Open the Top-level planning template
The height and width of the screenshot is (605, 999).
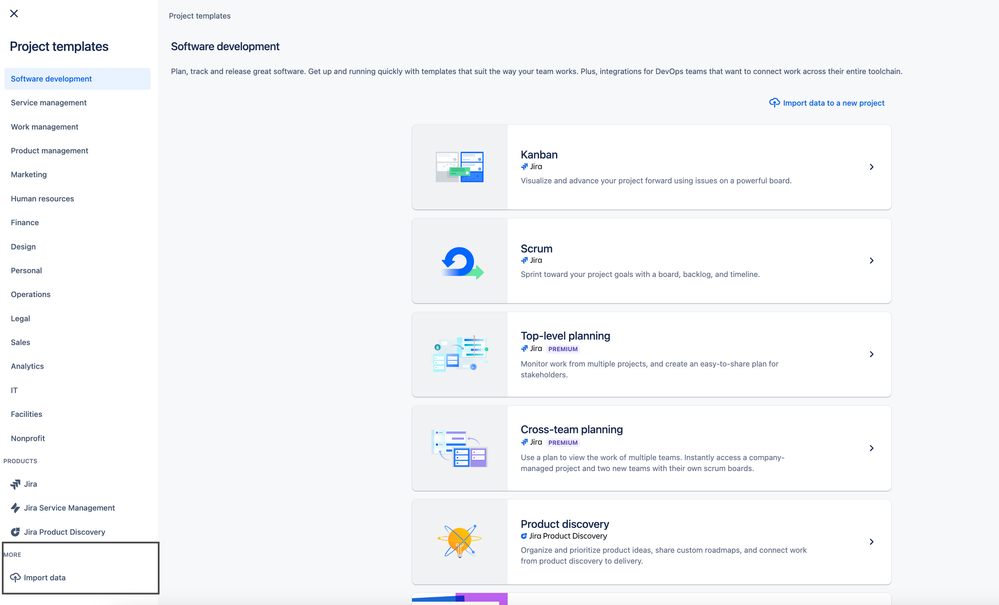(651, 354)
